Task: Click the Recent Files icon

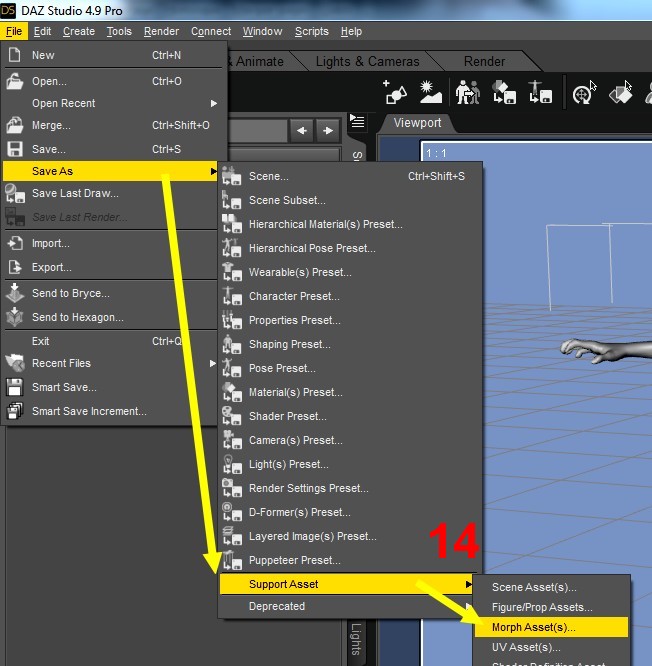Action: 15,363
